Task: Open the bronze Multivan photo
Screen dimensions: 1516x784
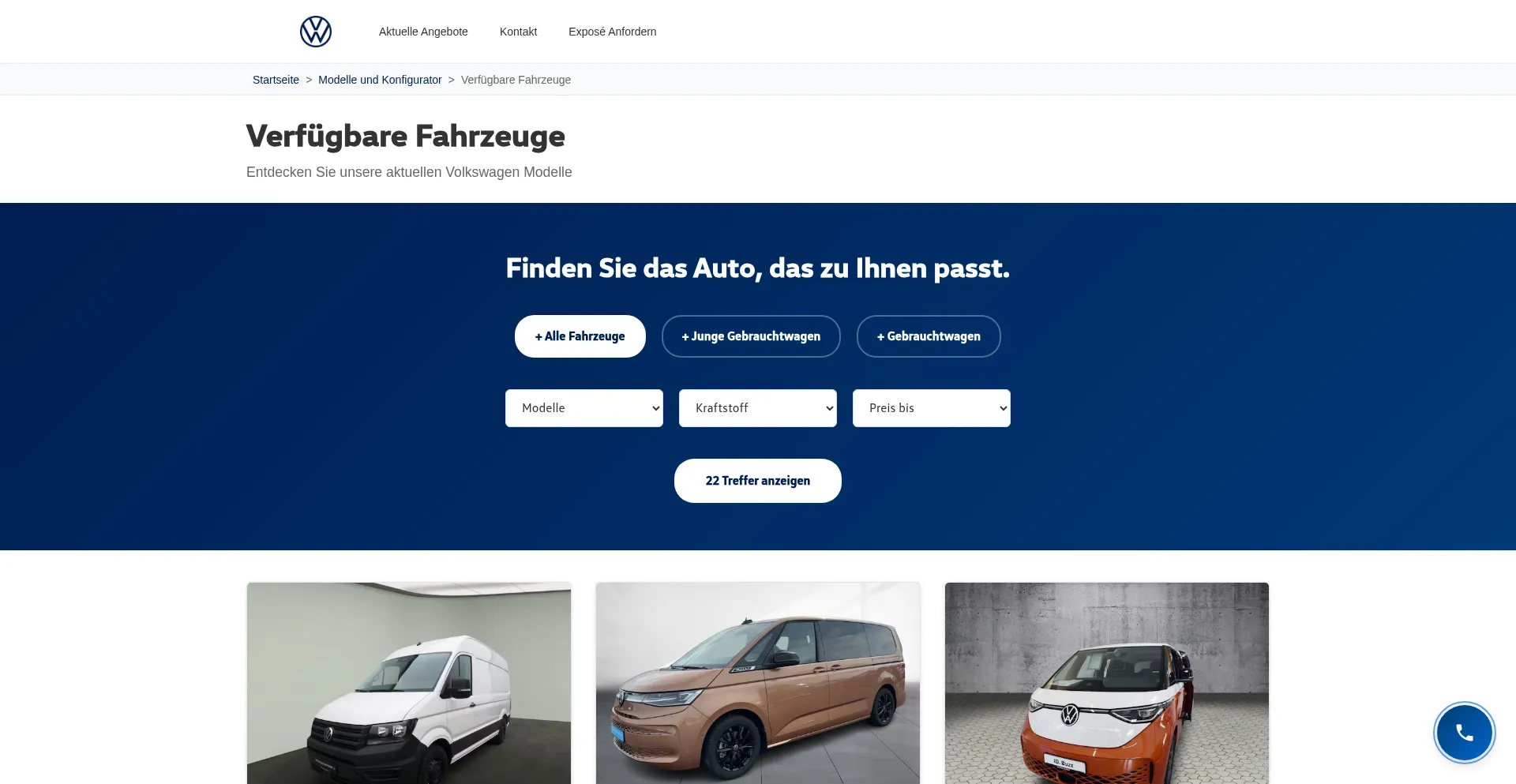Action: pos(758,684)
